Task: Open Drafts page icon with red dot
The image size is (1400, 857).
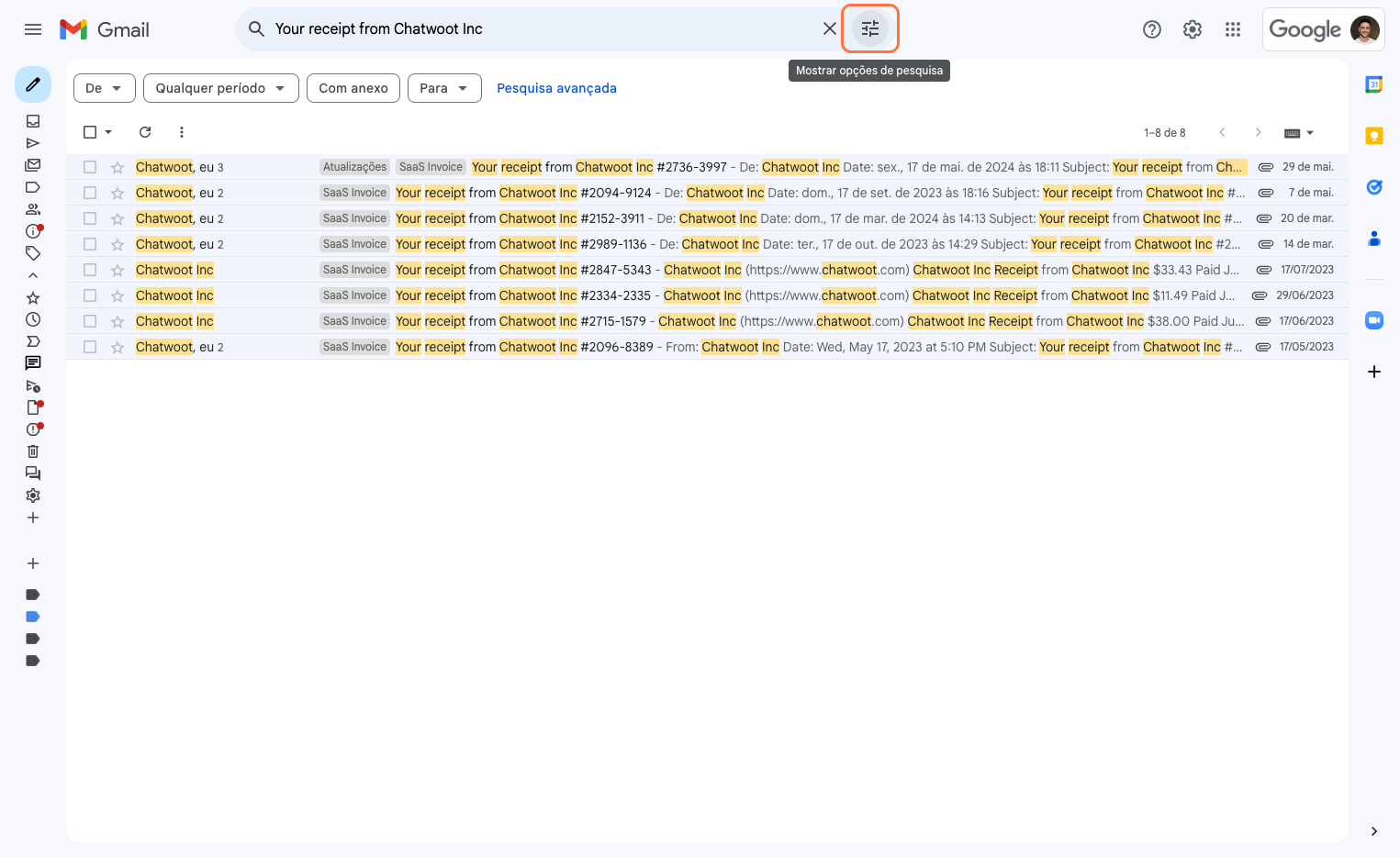Action: (x=33, y=407)
